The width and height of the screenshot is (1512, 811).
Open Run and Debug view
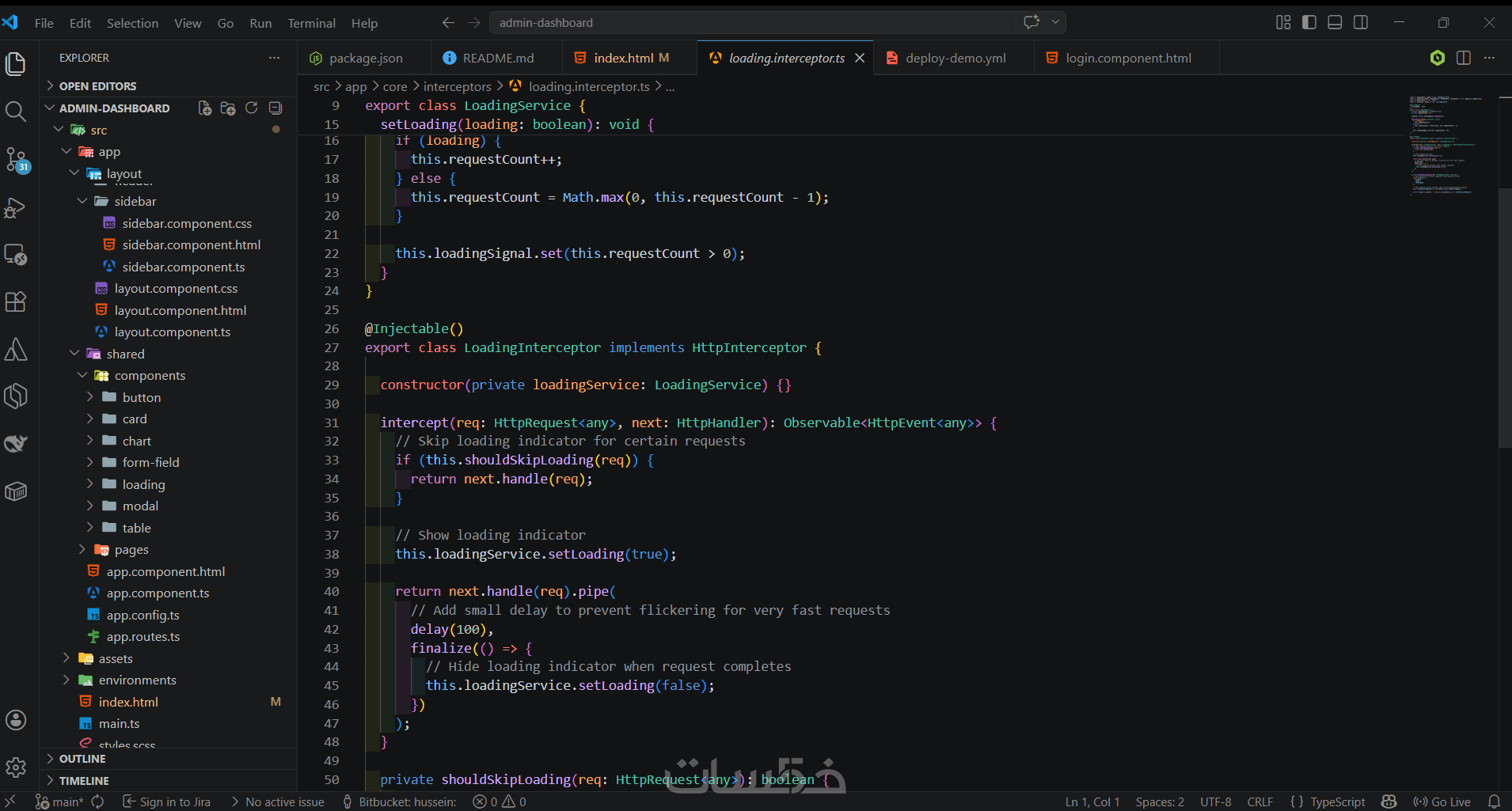16,208
